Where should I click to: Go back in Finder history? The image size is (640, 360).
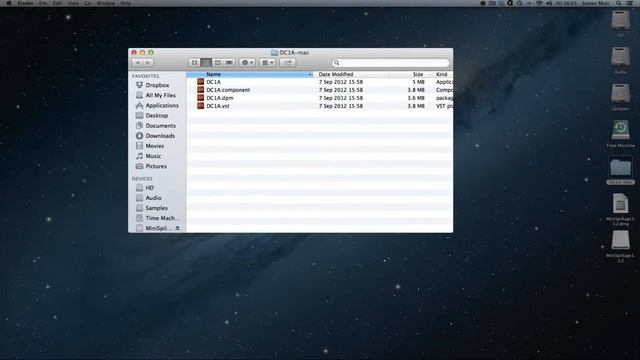138,62
